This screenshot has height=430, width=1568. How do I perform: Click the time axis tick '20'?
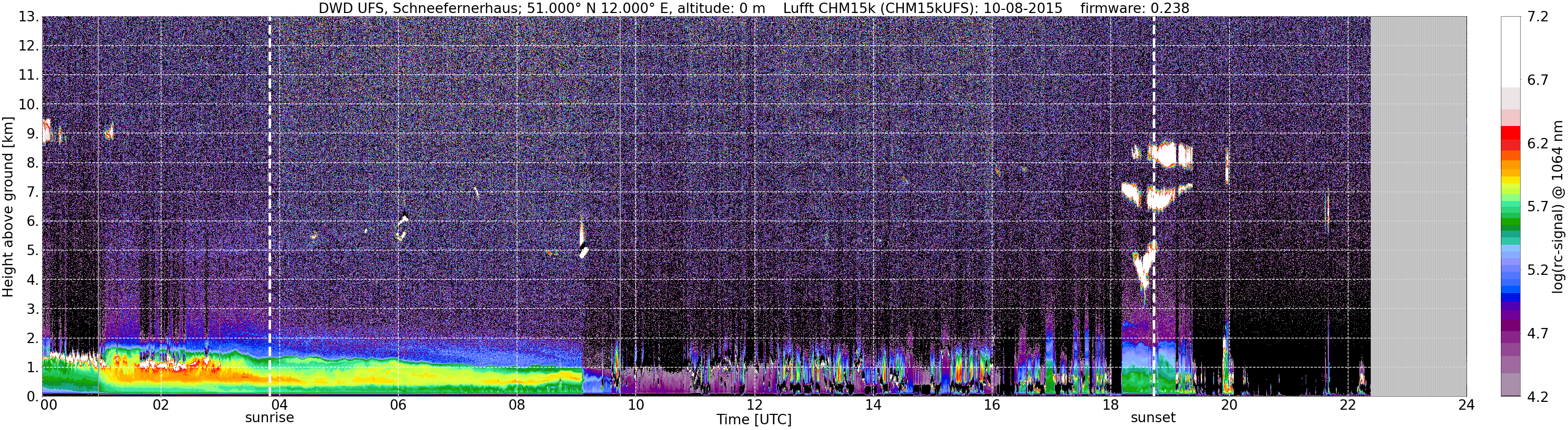(1229, 406)
